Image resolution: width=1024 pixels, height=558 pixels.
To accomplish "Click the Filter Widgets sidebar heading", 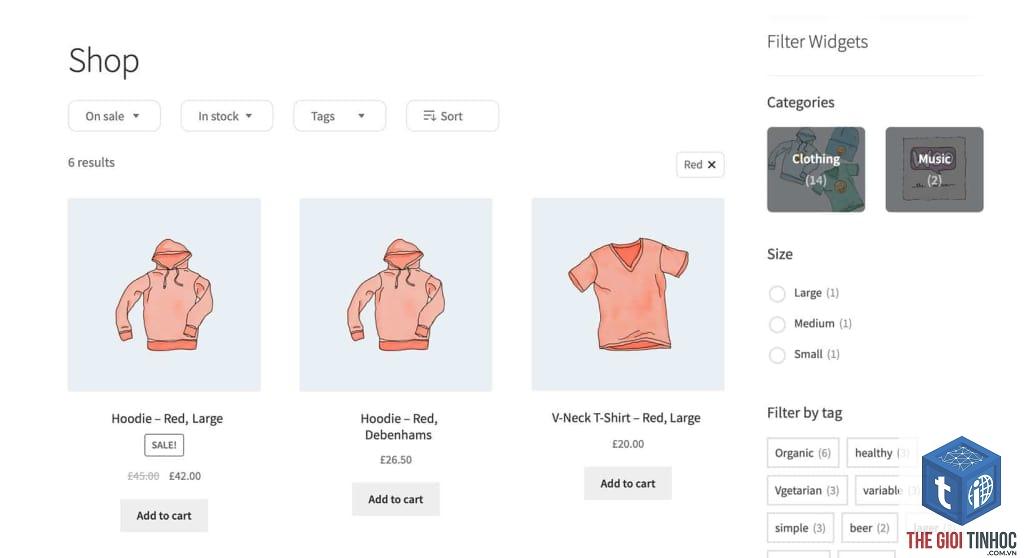I will click(x=817, y=42).
